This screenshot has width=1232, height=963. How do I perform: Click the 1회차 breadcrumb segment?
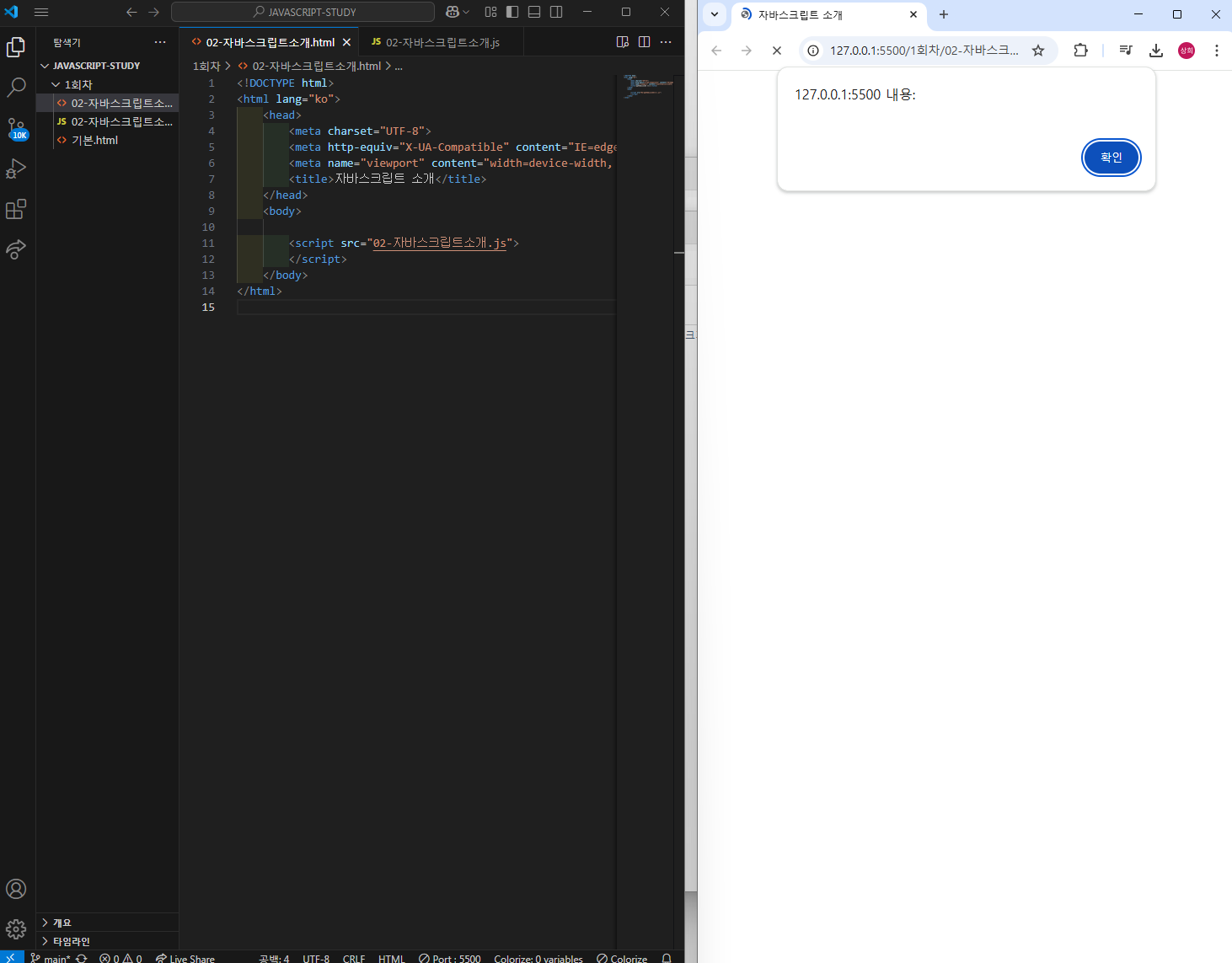206,66
